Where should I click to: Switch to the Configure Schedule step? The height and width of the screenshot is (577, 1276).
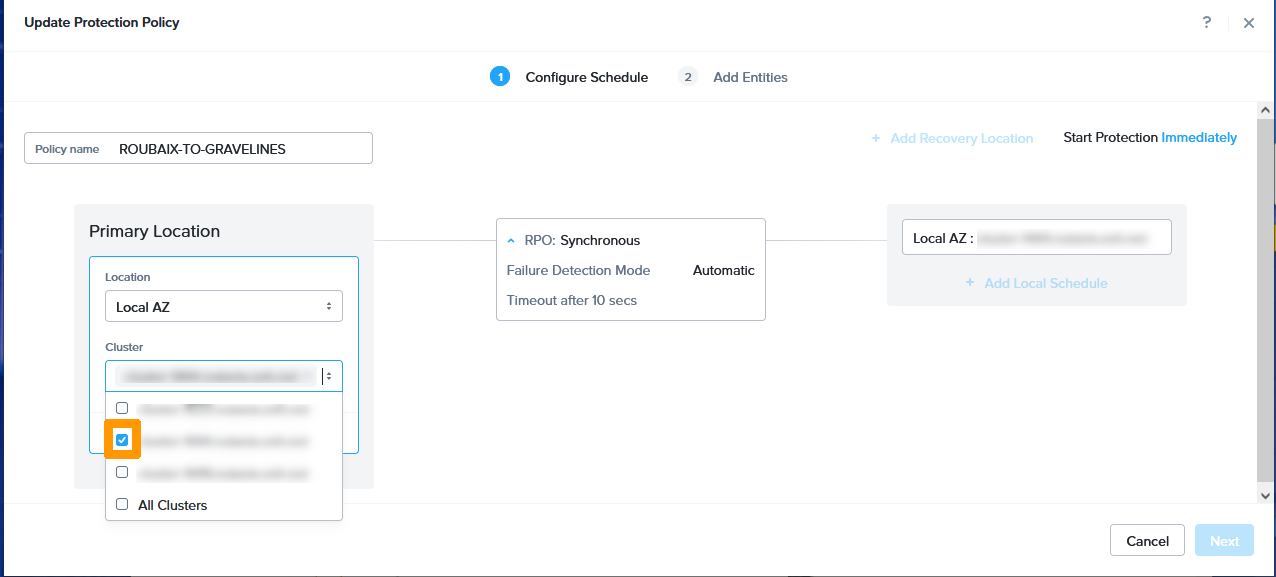click(x=586, y=77)
